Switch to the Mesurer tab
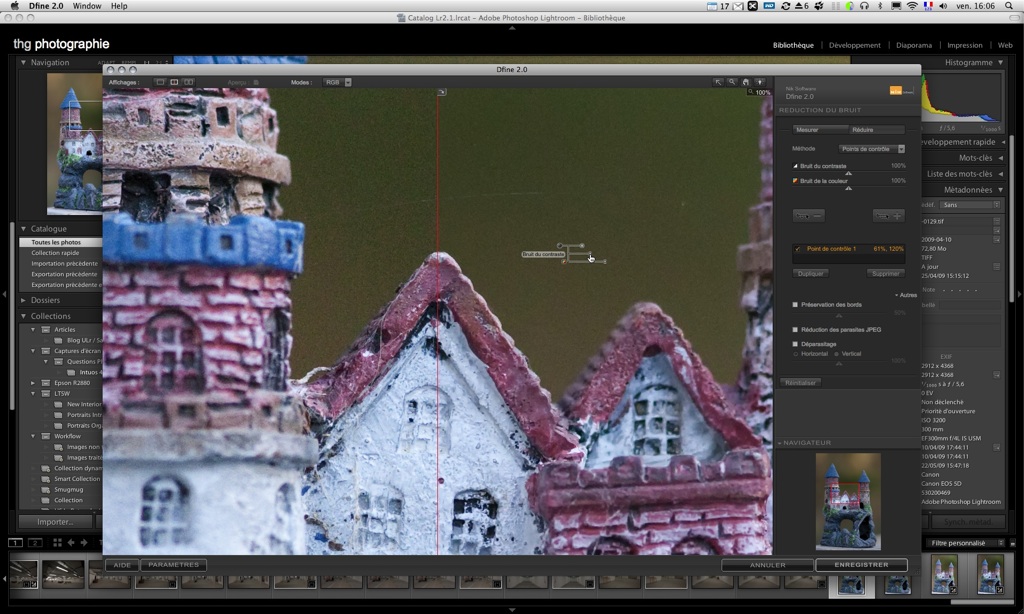This screenshot has width=1024, height=614. (x=820, y=130)
